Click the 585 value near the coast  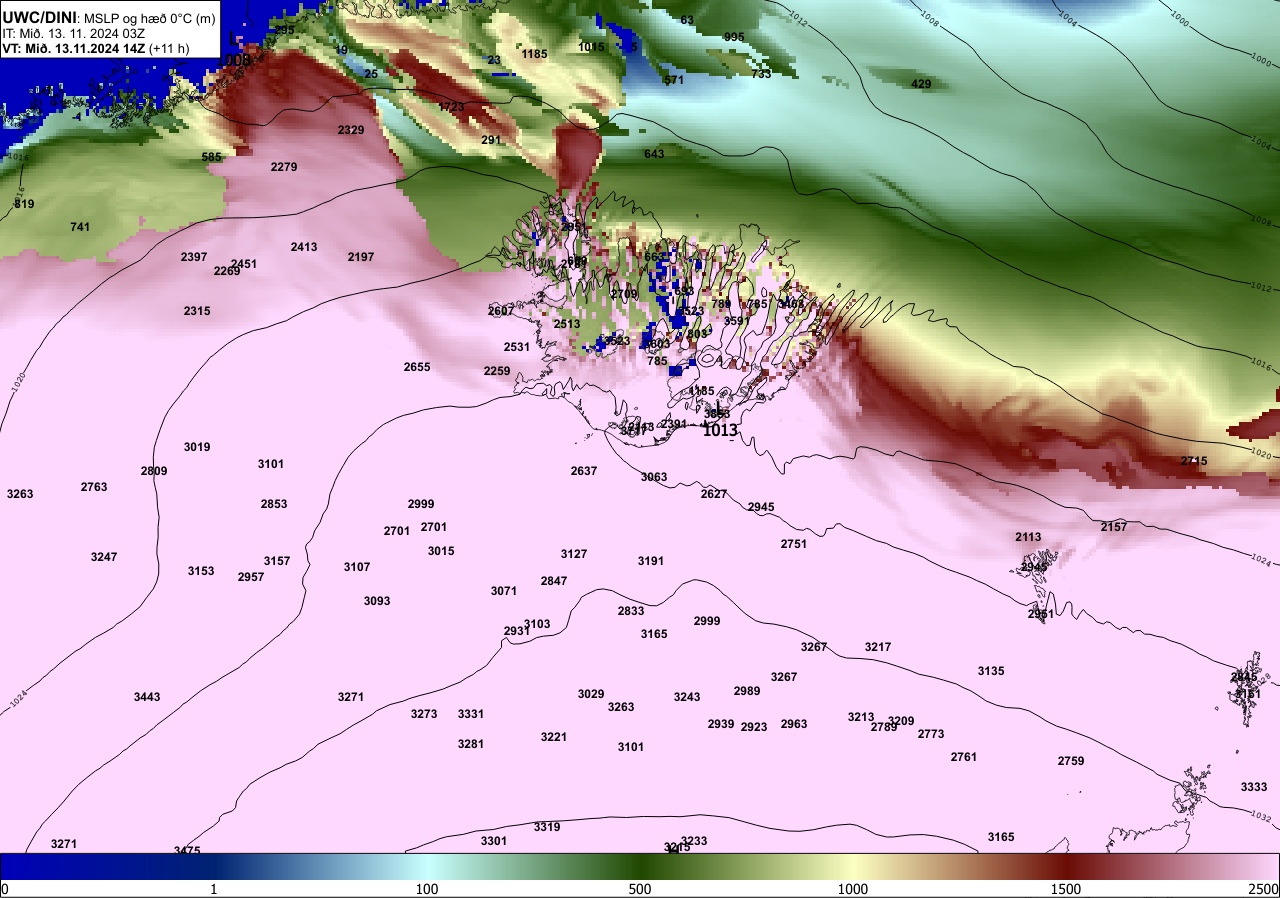click(x=212, y=157)
